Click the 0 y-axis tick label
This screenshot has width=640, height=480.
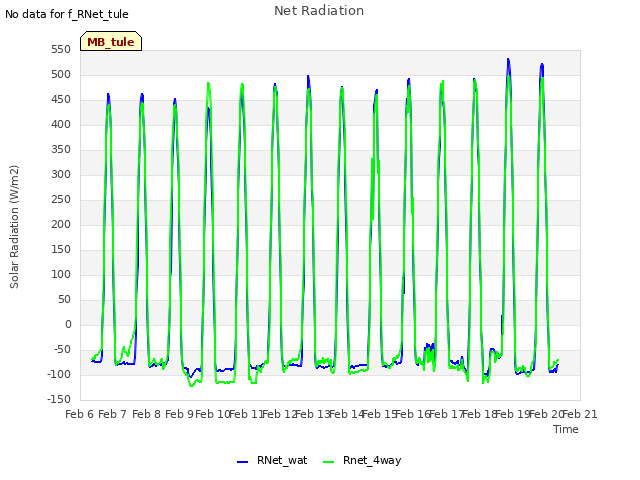68,324
